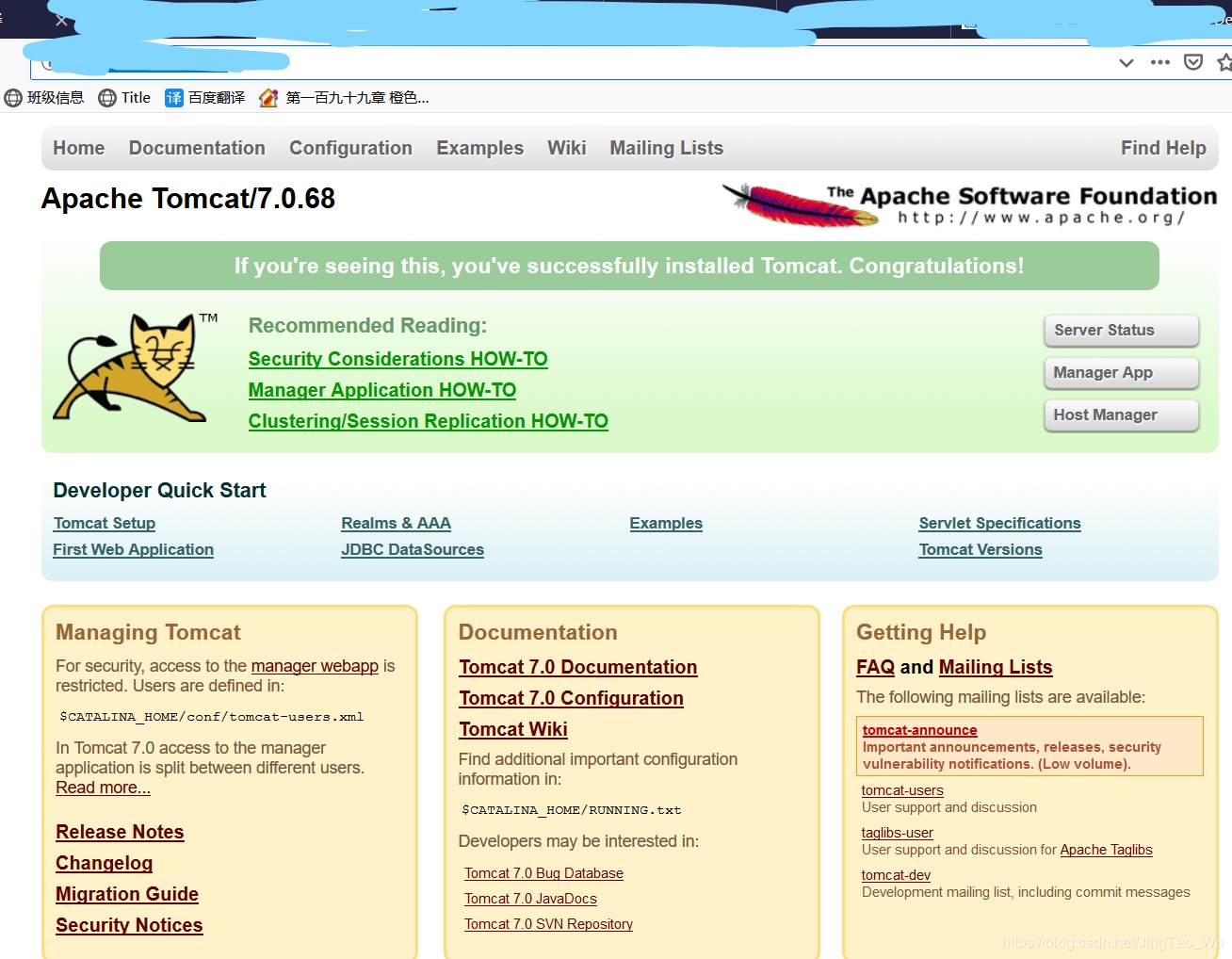Image resolution: width=1232 pixels, height=959 pixels.
Task: Open Security Considerations HOW-TO link
Action: click(x=397, y=359)
